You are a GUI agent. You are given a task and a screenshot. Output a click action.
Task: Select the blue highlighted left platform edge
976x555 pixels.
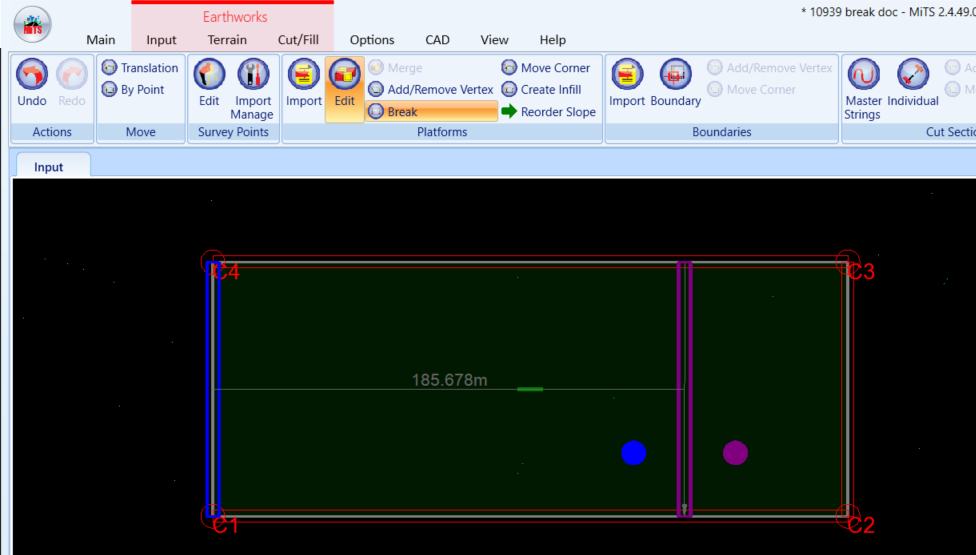pyautogui.click(x=213, y=389)
